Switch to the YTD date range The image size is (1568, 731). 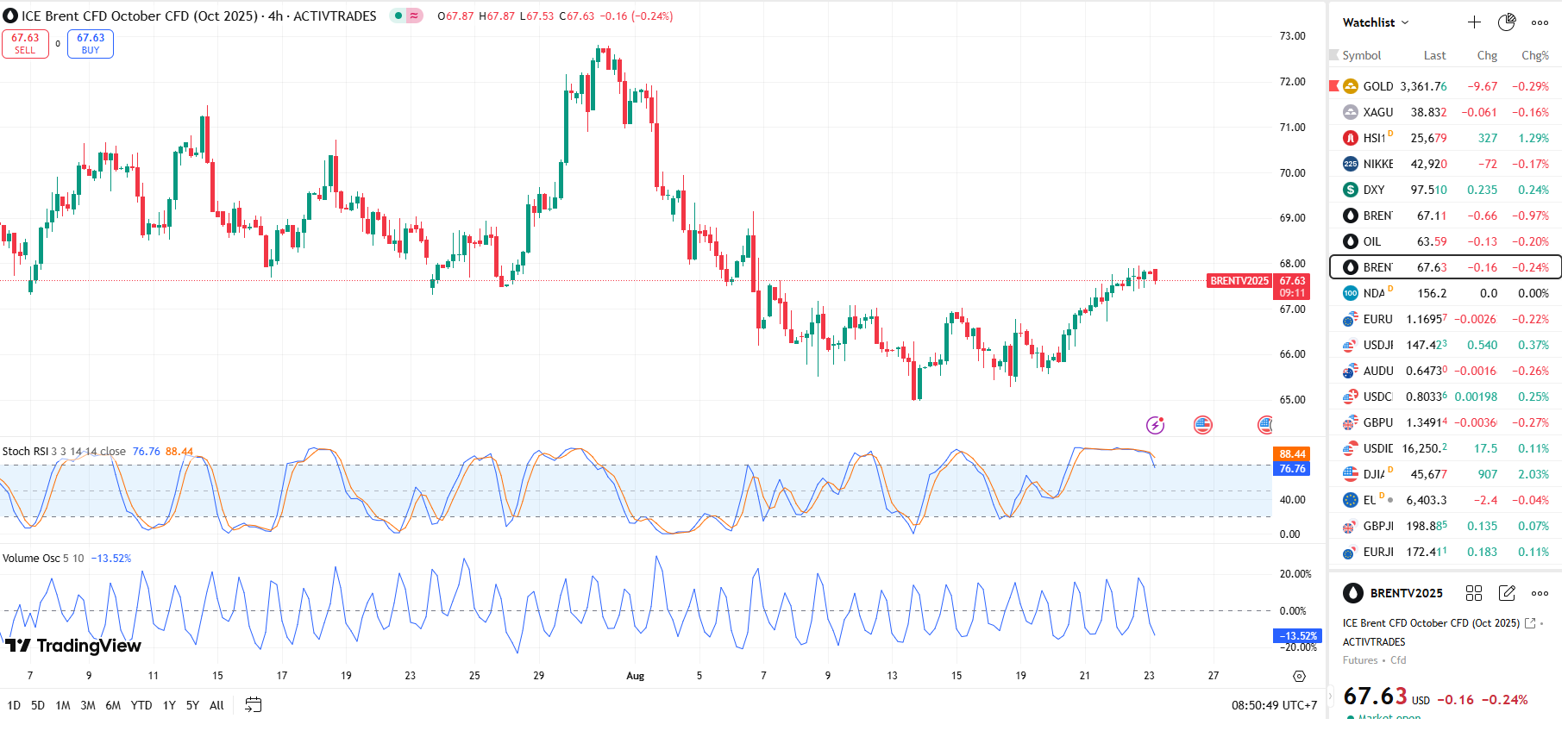141,705
